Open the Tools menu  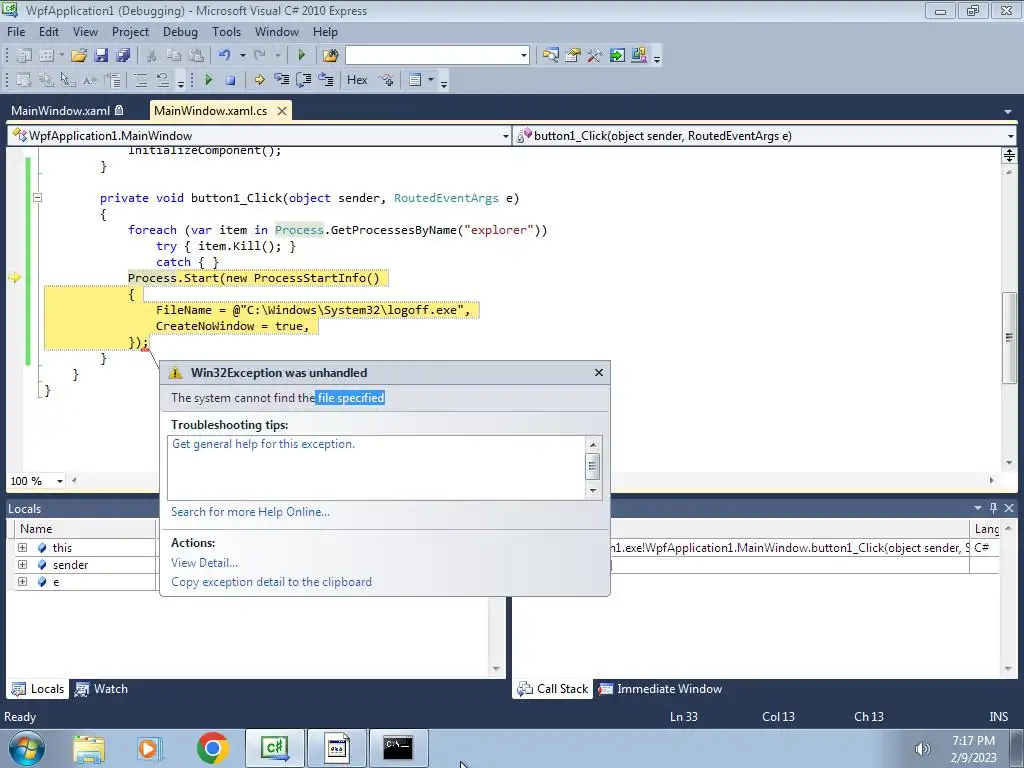click(226, 31)
